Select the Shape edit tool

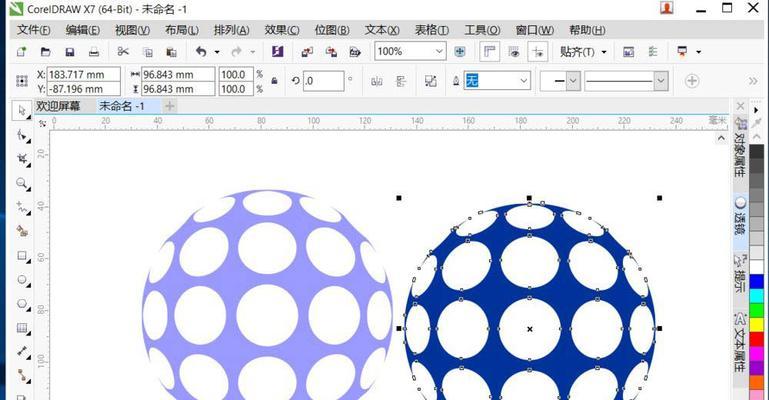tap(22, 135)
